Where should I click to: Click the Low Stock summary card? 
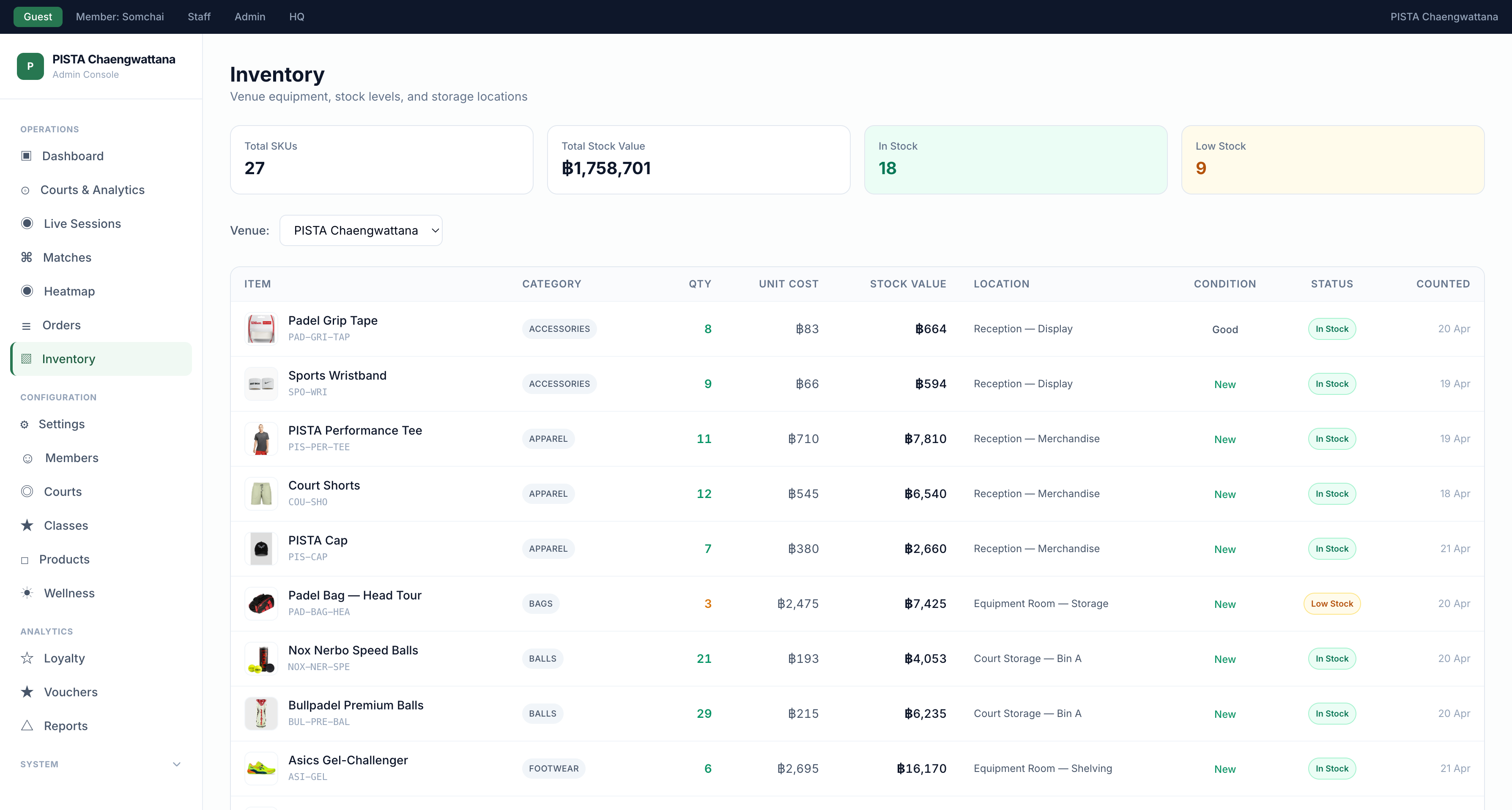pyautogui.click(x=1332, y=160)
